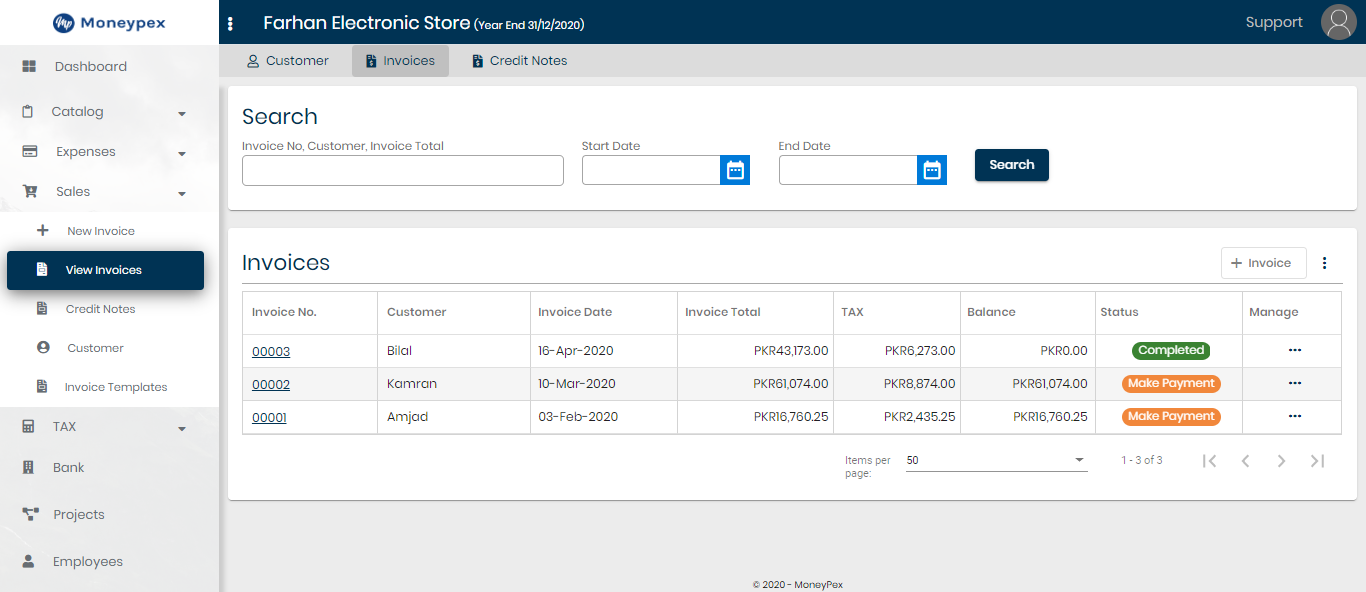
Task: Open Manage menu for invoice 00002
Action: click(1295, 383)
